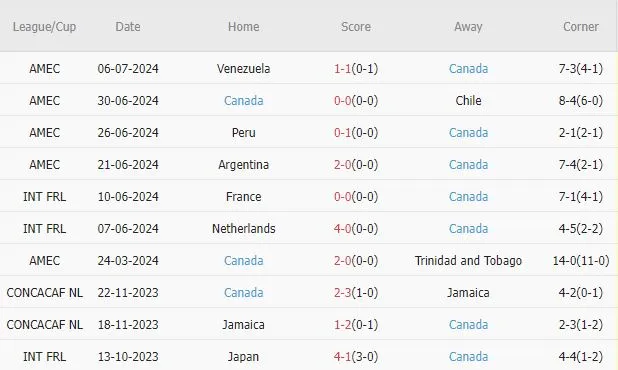Click the CONCACAF NL label dated 18-11-2023
This screenshot has height=370, width=618.
[45, 324]
